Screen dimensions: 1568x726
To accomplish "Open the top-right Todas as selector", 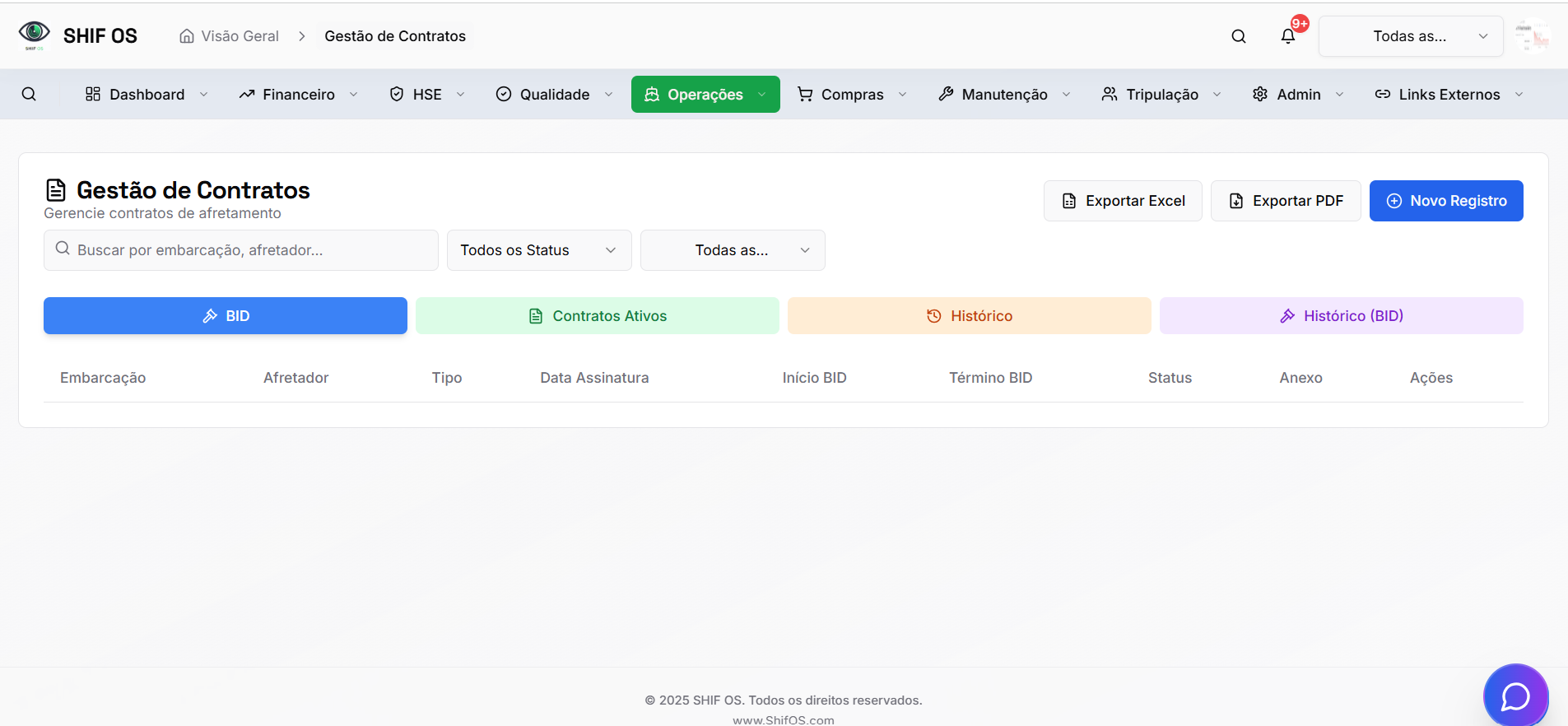I will pyautogui.click(x=1410, y=36).
